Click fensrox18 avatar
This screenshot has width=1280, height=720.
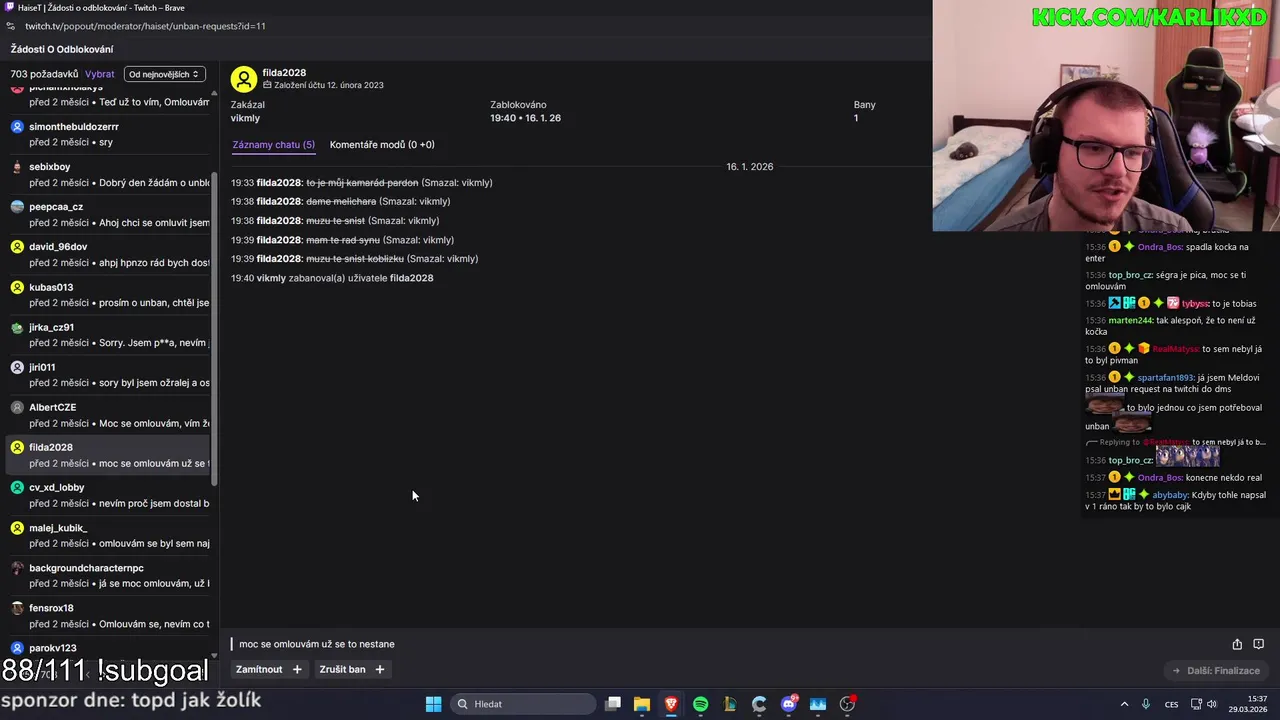tap(17, 608)
